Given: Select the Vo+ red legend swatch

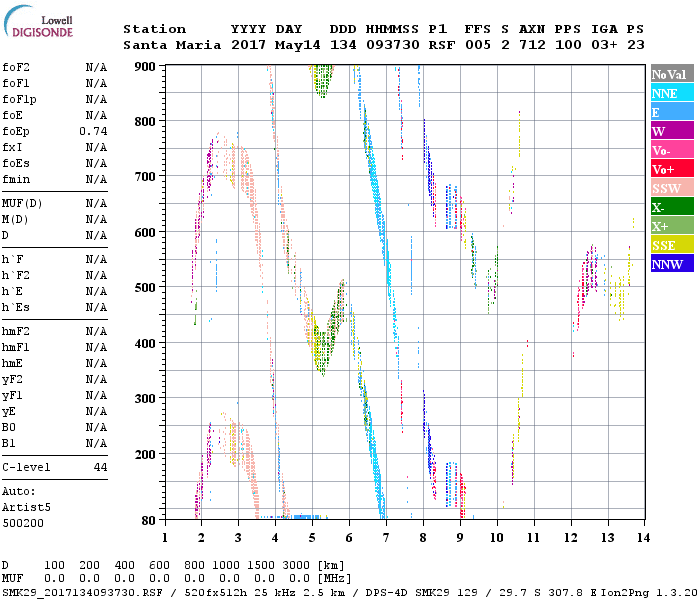Looking at the screenshot, I should point(672,169).
